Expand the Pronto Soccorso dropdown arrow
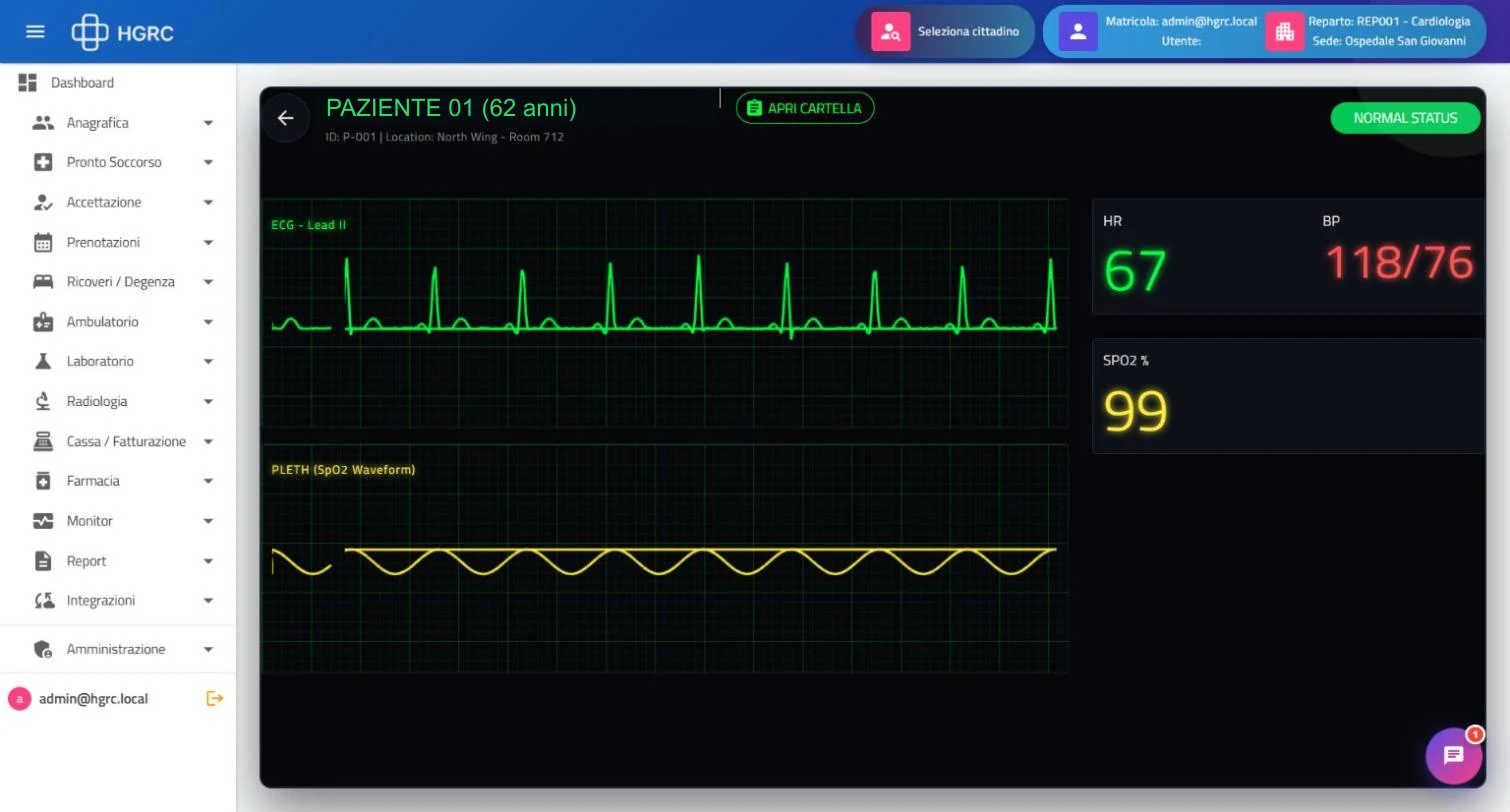This screenshot has height=812, width=1510. coord(208,162)
